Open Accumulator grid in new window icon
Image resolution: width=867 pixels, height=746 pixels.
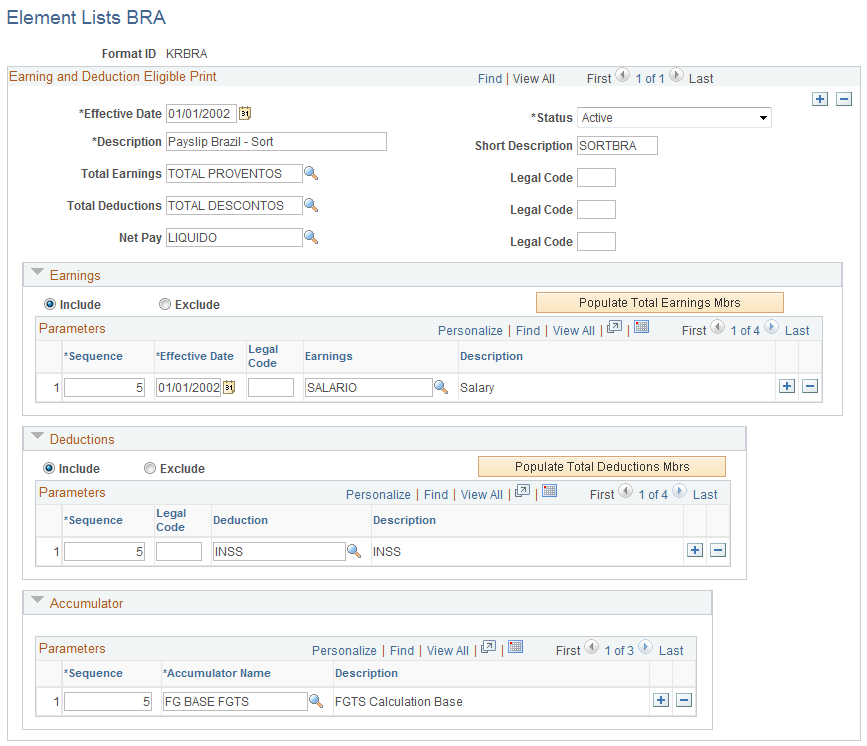pos(488,647)
